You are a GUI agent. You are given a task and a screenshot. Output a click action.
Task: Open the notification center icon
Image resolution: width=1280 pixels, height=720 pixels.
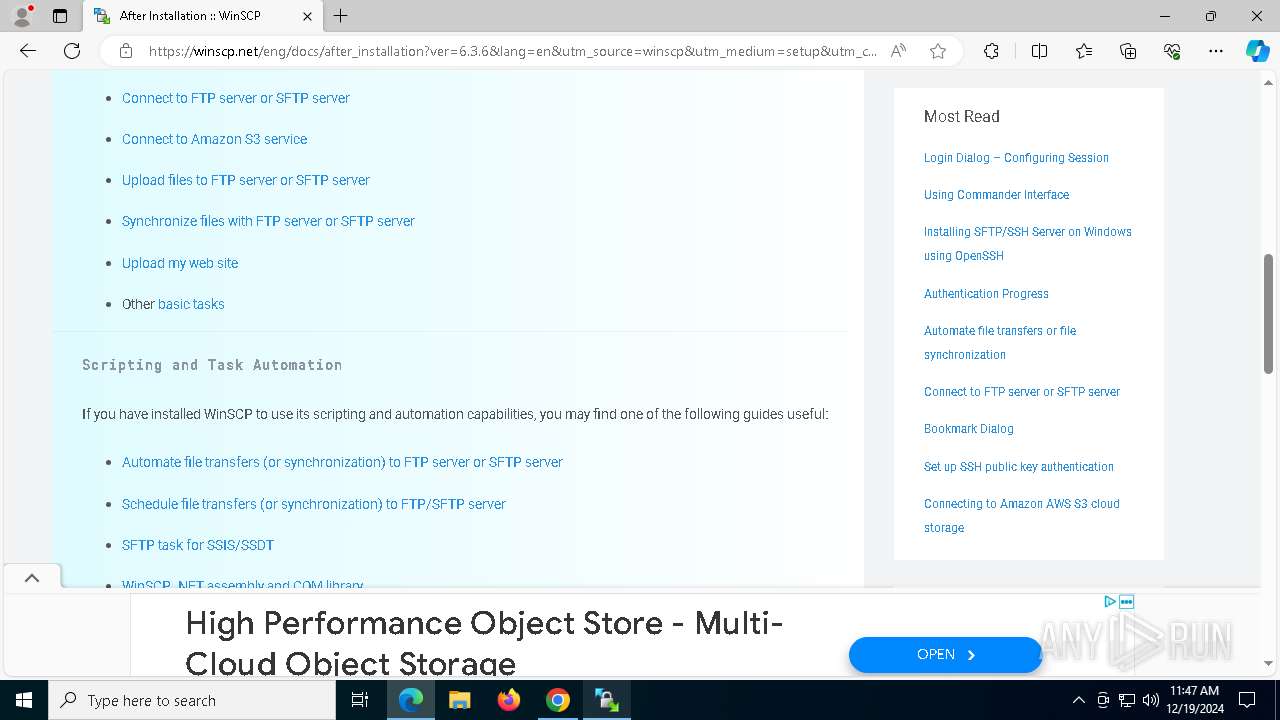(1247, 700)
